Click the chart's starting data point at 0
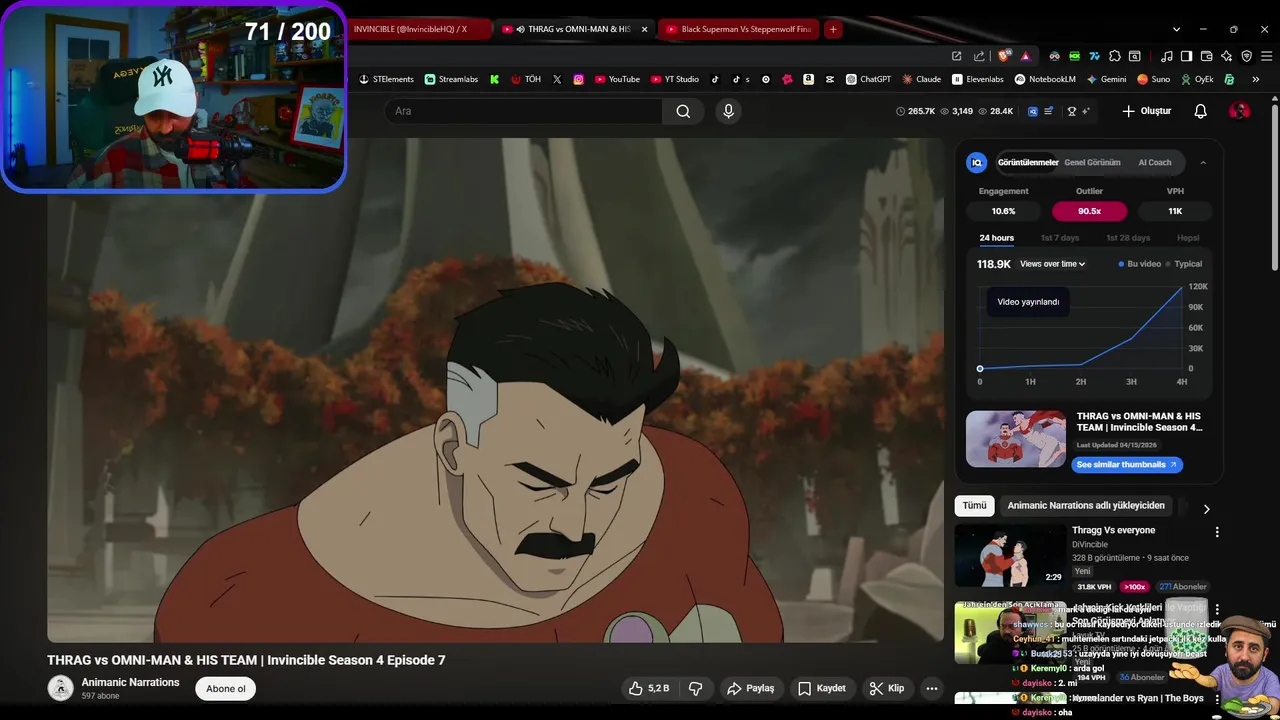This screenshot has height=720, width=1280. click(x=980, y=369)
